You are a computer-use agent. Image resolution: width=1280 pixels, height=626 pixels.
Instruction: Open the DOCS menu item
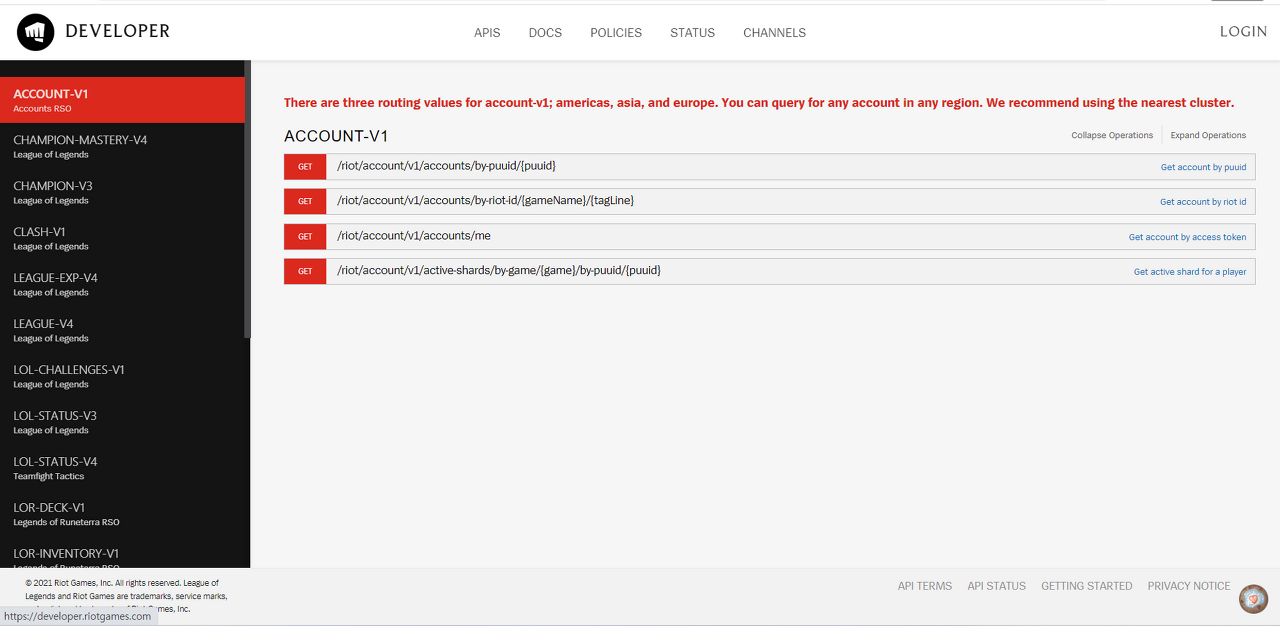[545, 33]
